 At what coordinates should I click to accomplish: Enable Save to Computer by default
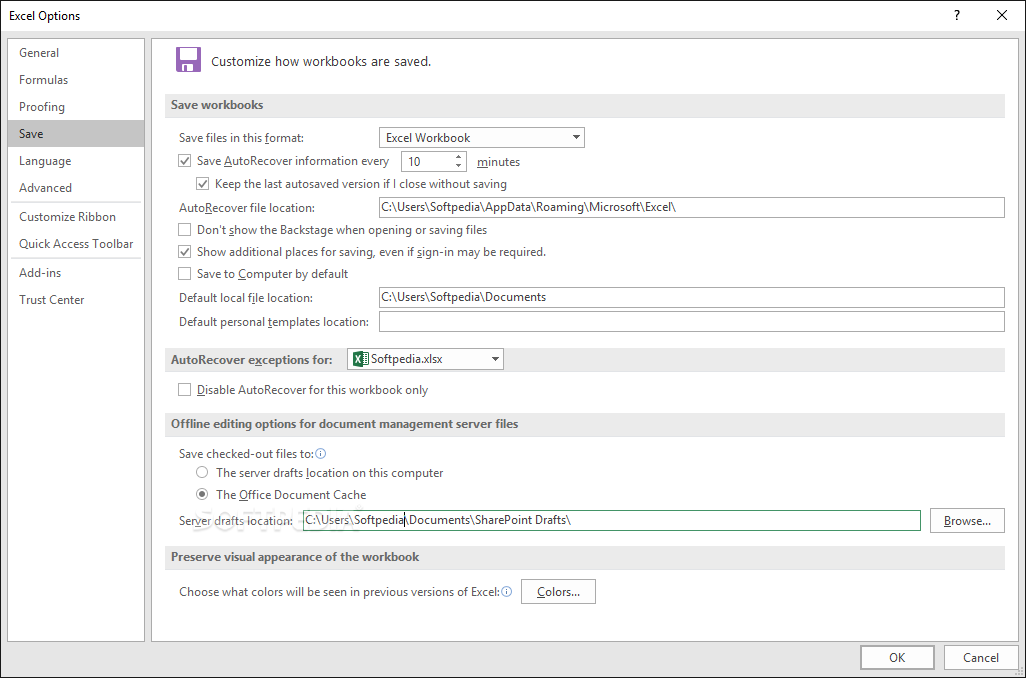click(x=185, y=274)
